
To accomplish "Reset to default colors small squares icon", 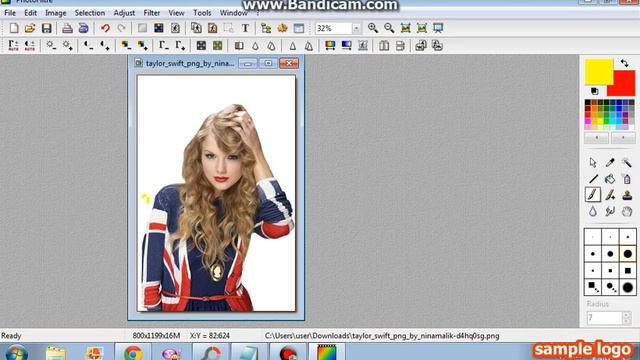I will [594, 91].
